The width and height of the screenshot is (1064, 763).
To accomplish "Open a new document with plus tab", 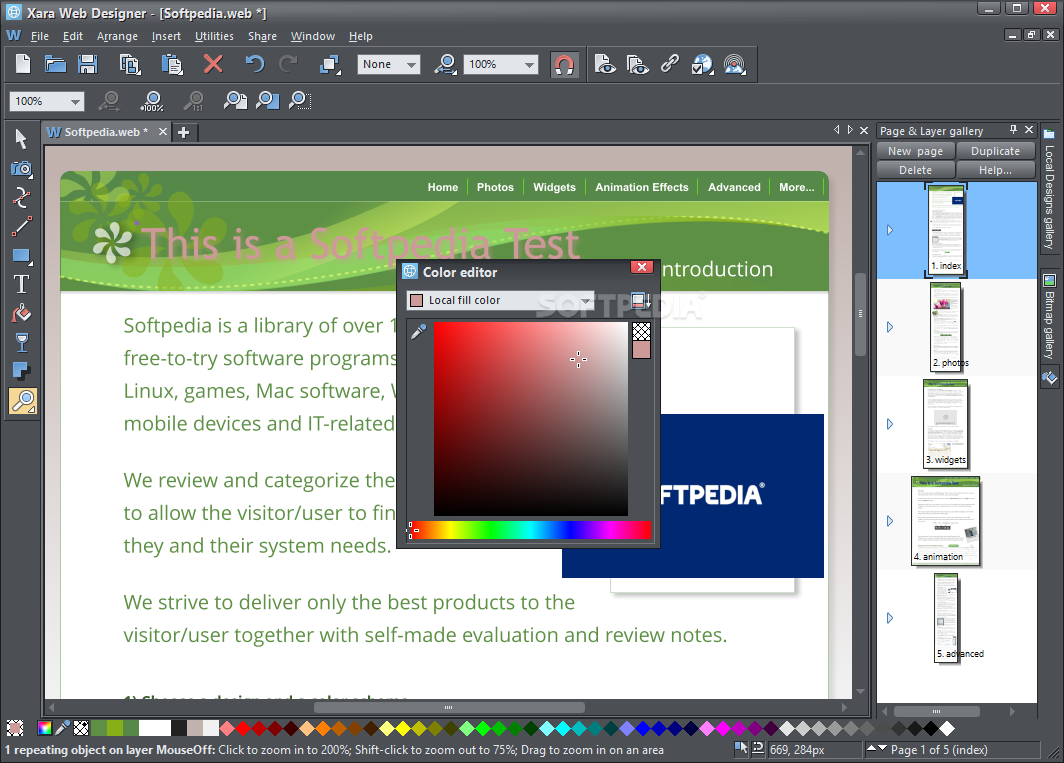I will click(x=183, y=132).
